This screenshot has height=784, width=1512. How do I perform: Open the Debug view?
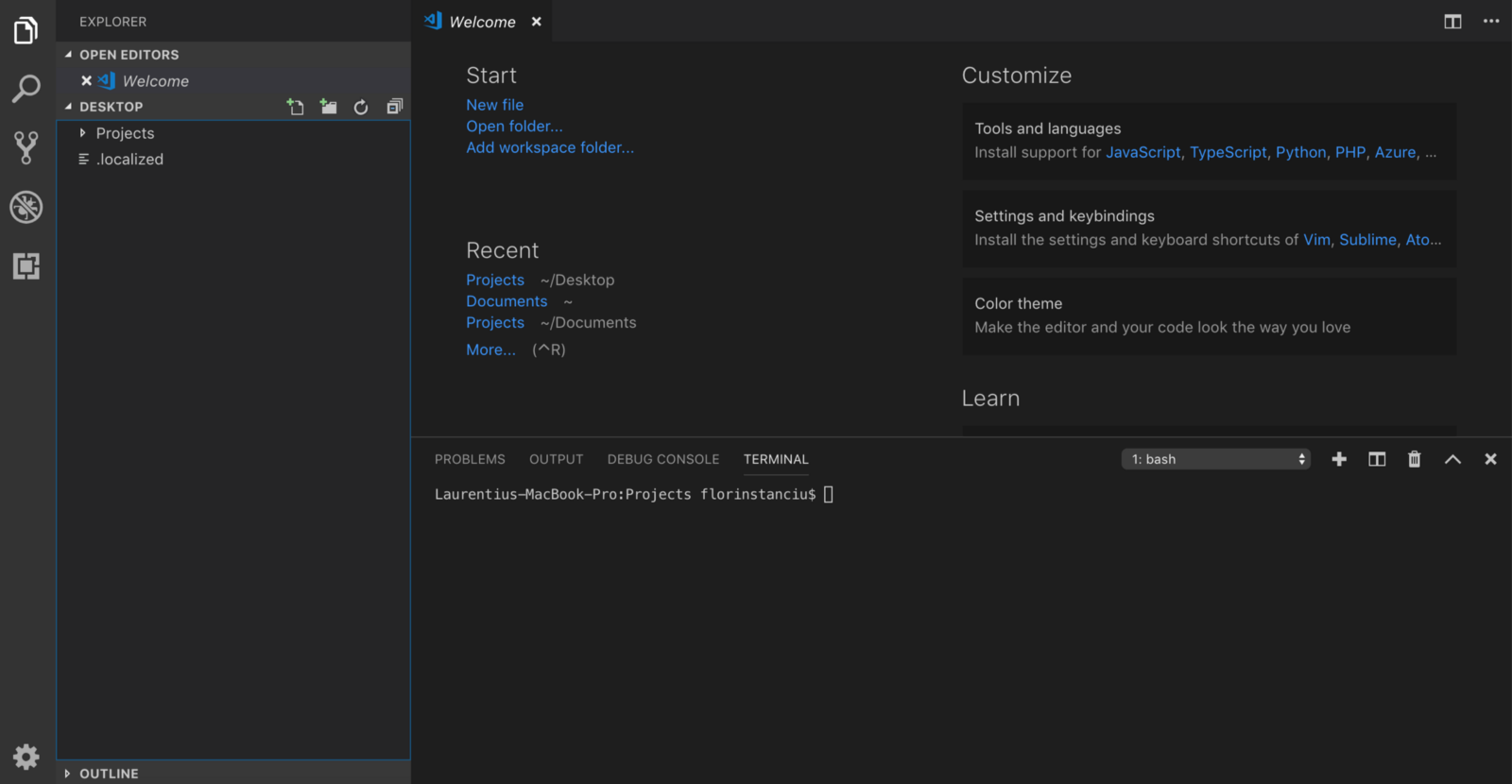point(26,207)
